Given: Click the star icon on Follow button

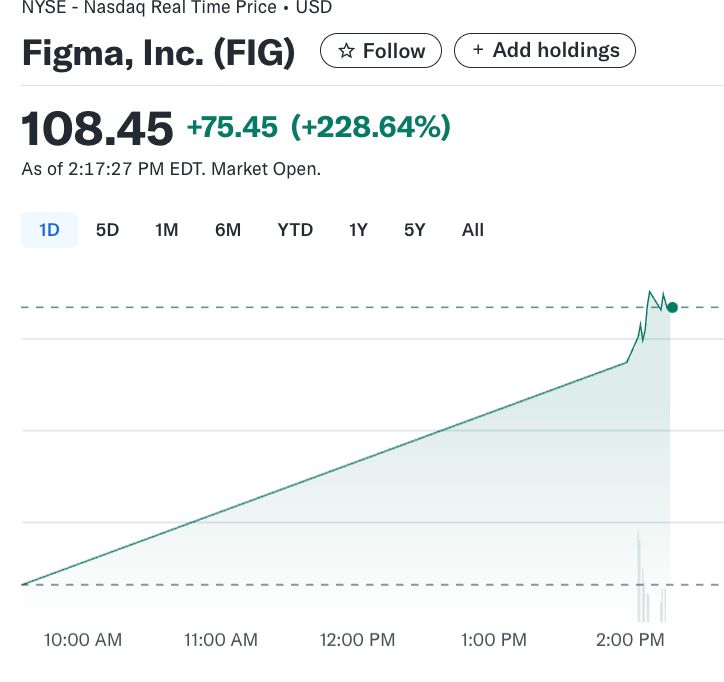Looking at the screenshot, I should [346, 51].
